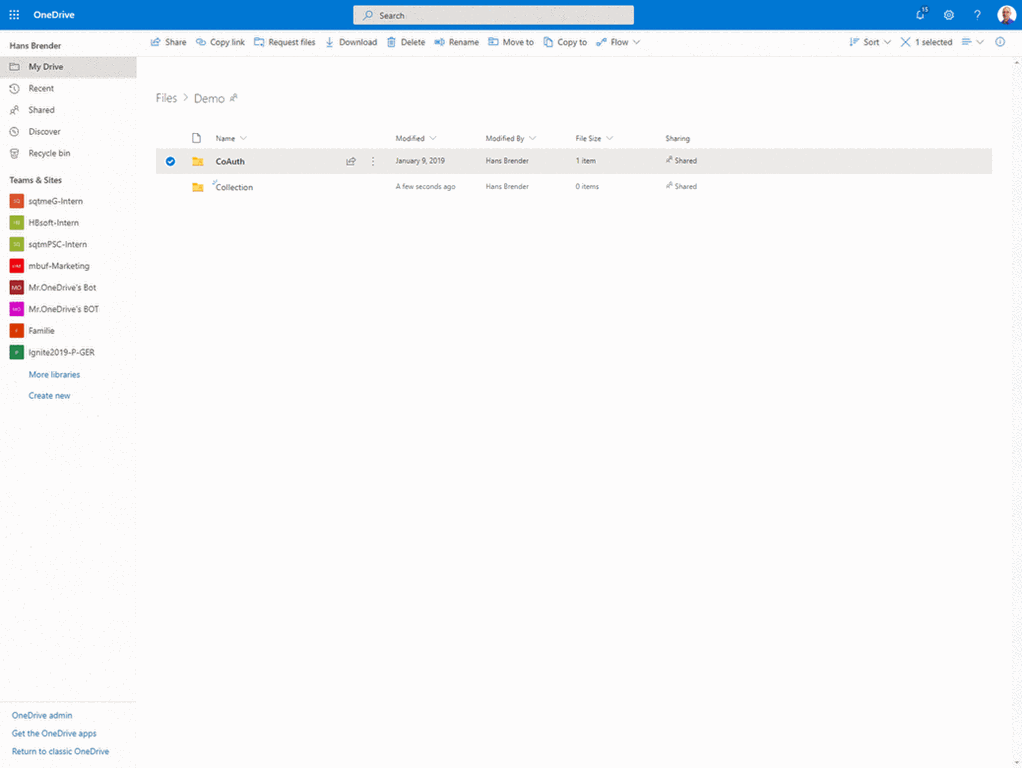Go to Recycle bin in sidebar
Image resolution: width=1022 pixels, height=768 pixels.
(x=49, y=153)
